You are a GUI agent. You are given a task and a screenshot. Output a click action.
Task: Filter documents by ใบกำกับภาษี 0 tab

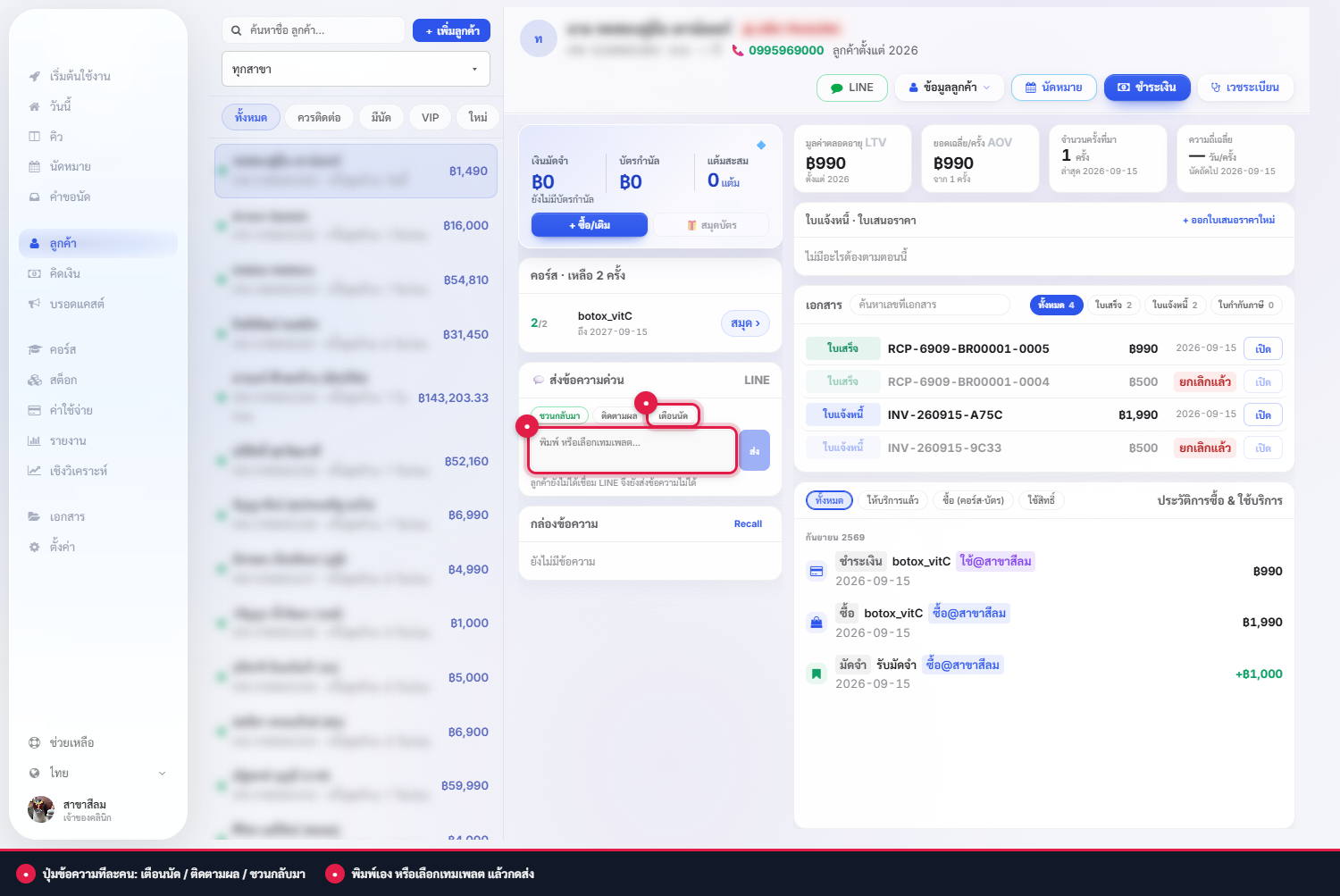pos(1246,305)
